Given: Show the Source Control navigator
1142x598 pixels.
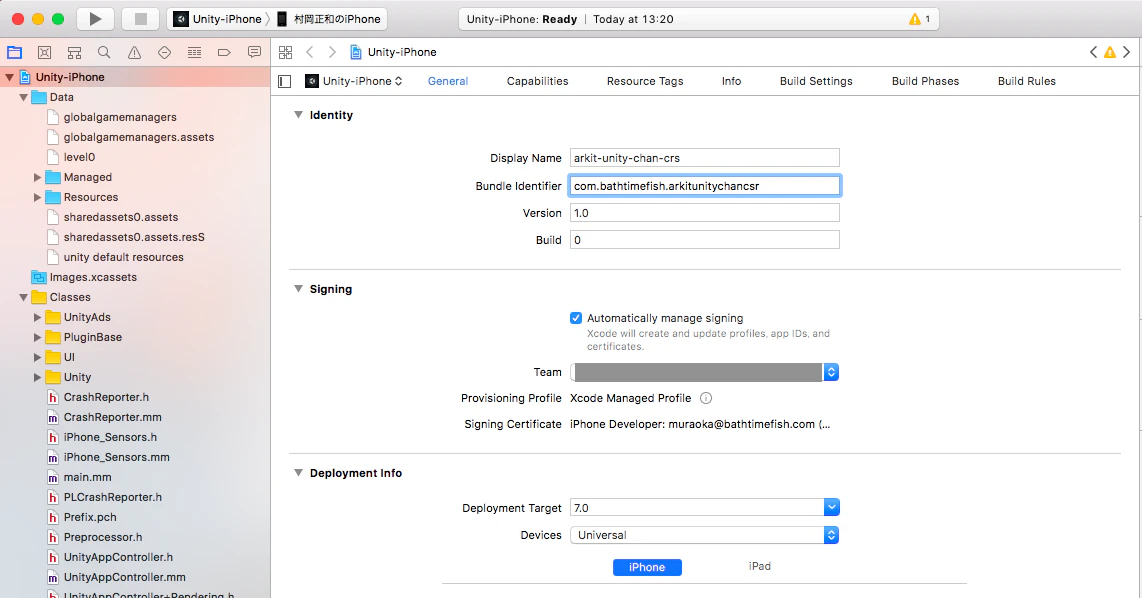Looking at the screenshot, I should click(x=44, y=52).
